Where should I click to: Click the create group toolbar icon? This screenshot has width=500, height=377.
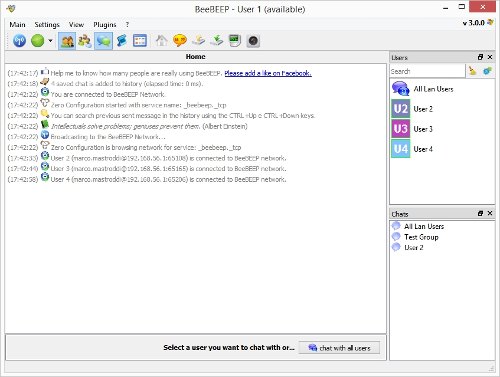point(85,41)
